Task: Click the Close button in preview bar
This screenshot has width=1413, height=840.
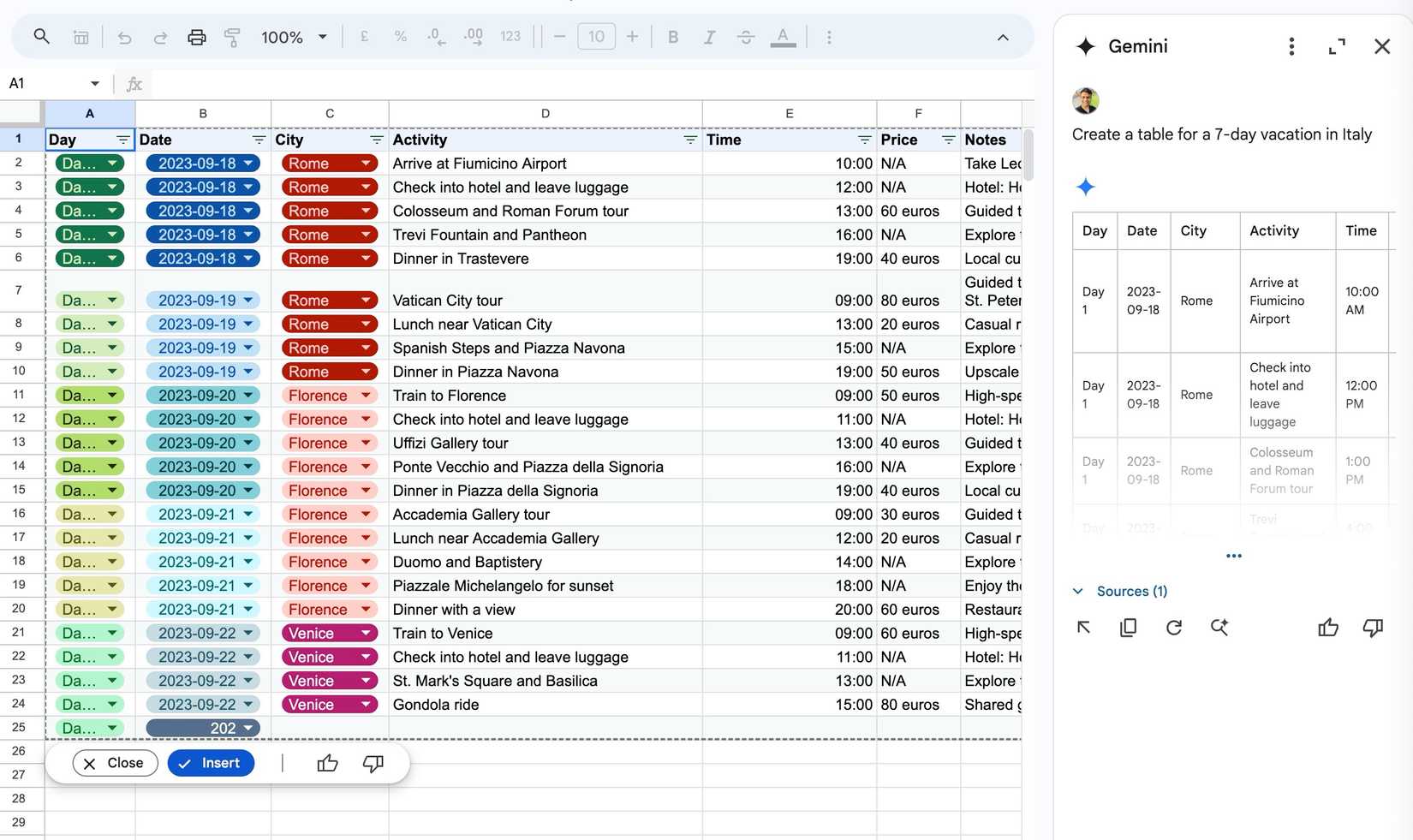Action: point(115,763)
